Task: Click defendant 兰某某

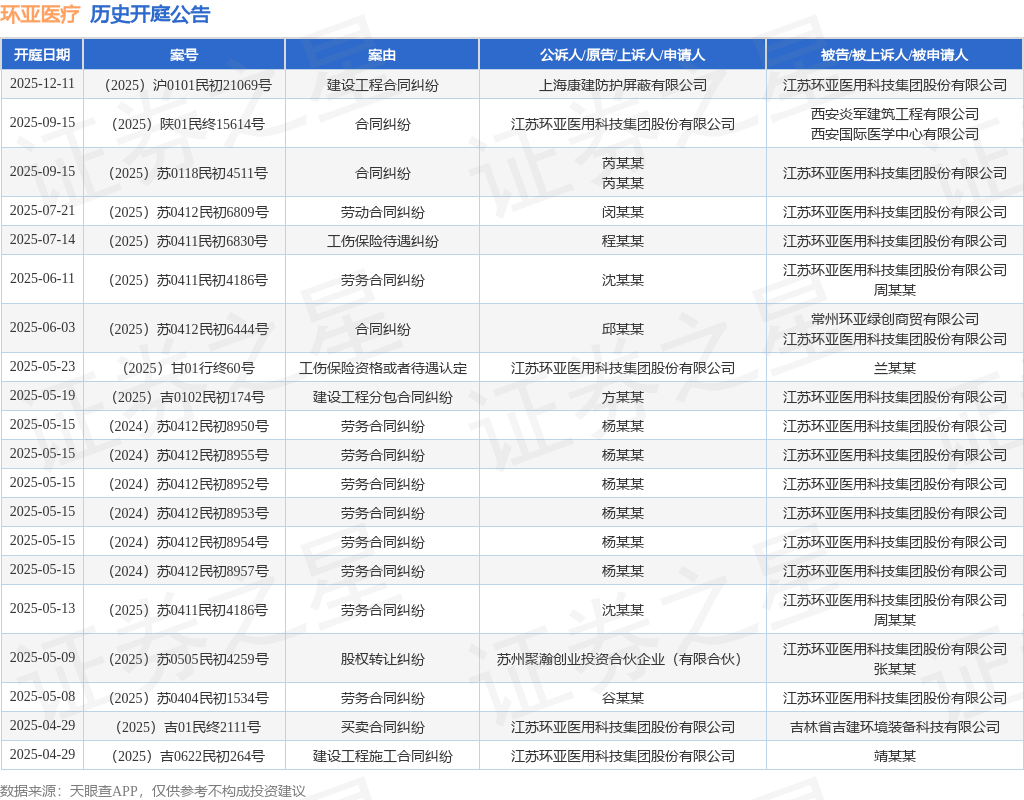Action: pyautogui.click(x=895, y=368)
